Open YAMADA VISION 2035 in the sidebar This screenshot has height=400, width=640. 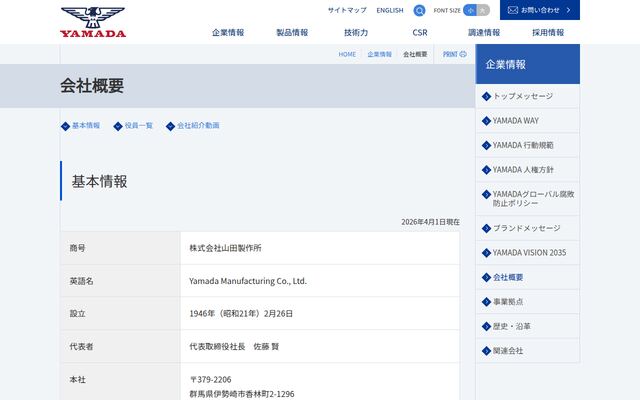(x=527, y=253)
